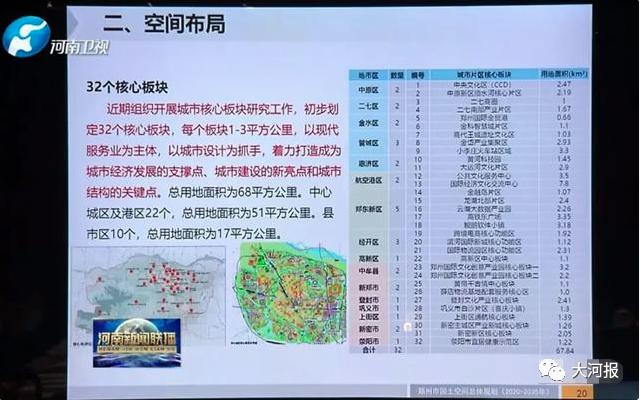This screenshot has height=400, width=640.
Task: Select the 金水区 district cell
Action: pos(369,123)
